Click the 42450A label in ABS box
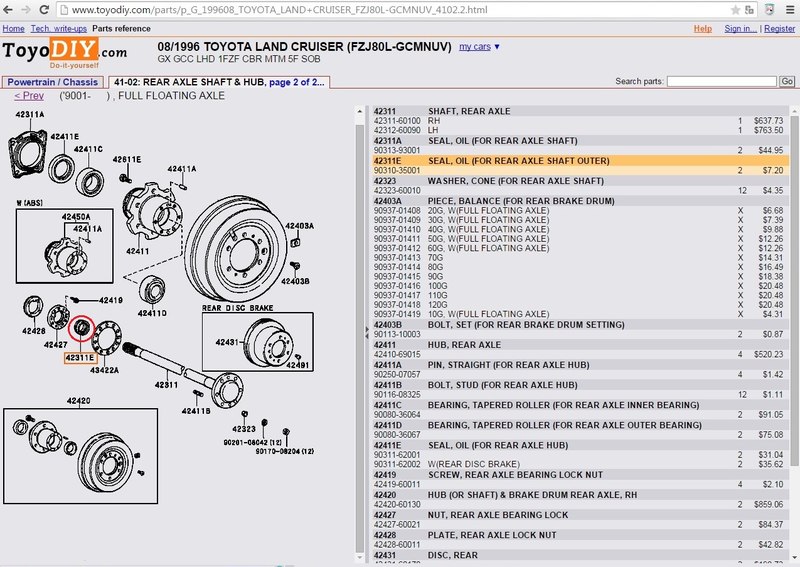The width and height of the screenshot is (800, 567). 76,216
